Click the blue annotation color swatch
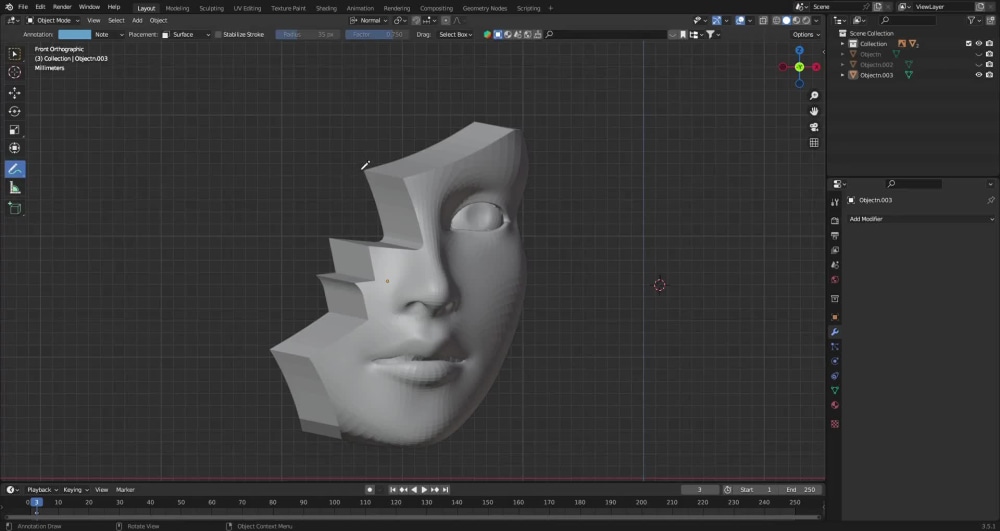This screenshot has width=1000, height=531. click(x=74, y=34)
